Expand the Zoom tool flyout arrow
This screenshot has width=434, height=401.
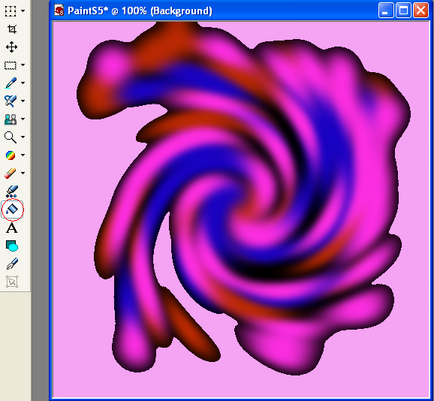(23, 137)
